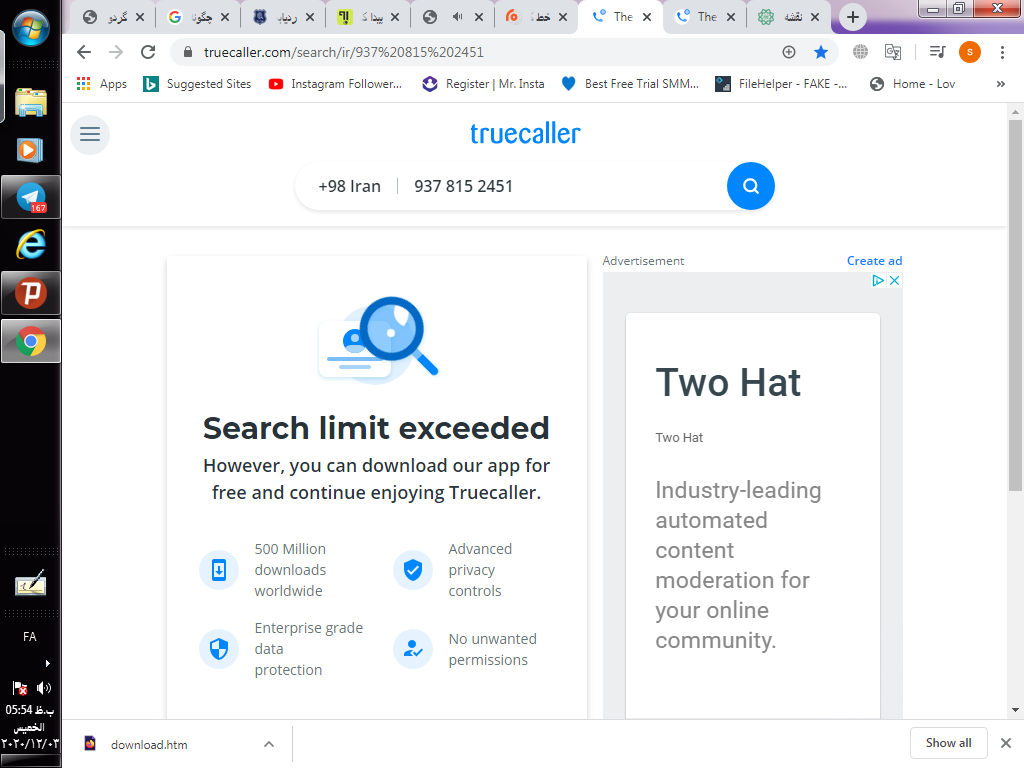Screen dimensions: 1024x768
Task: Open the Google Translate extension
Action: [893, 52]
